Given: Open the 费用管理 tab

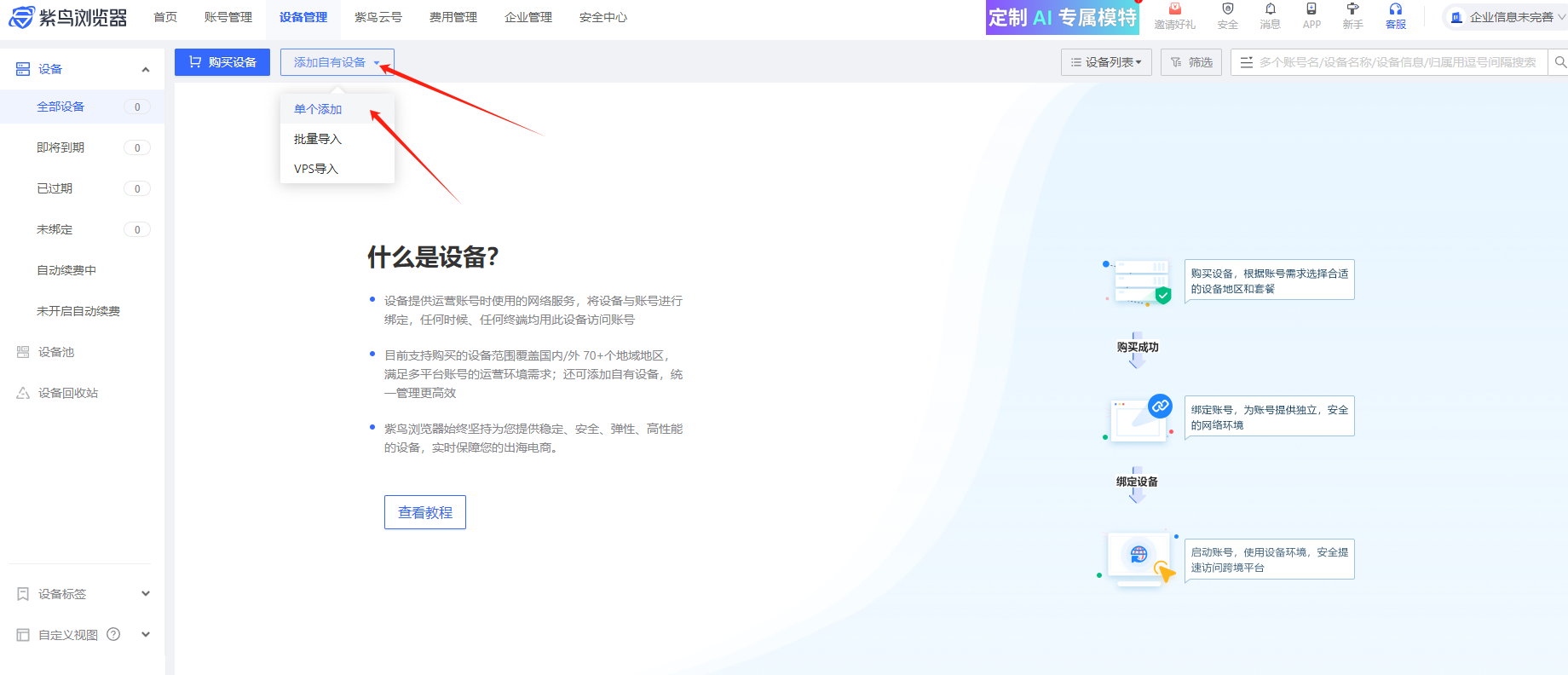Looking at the screenshot, I should tap(453, 17).
